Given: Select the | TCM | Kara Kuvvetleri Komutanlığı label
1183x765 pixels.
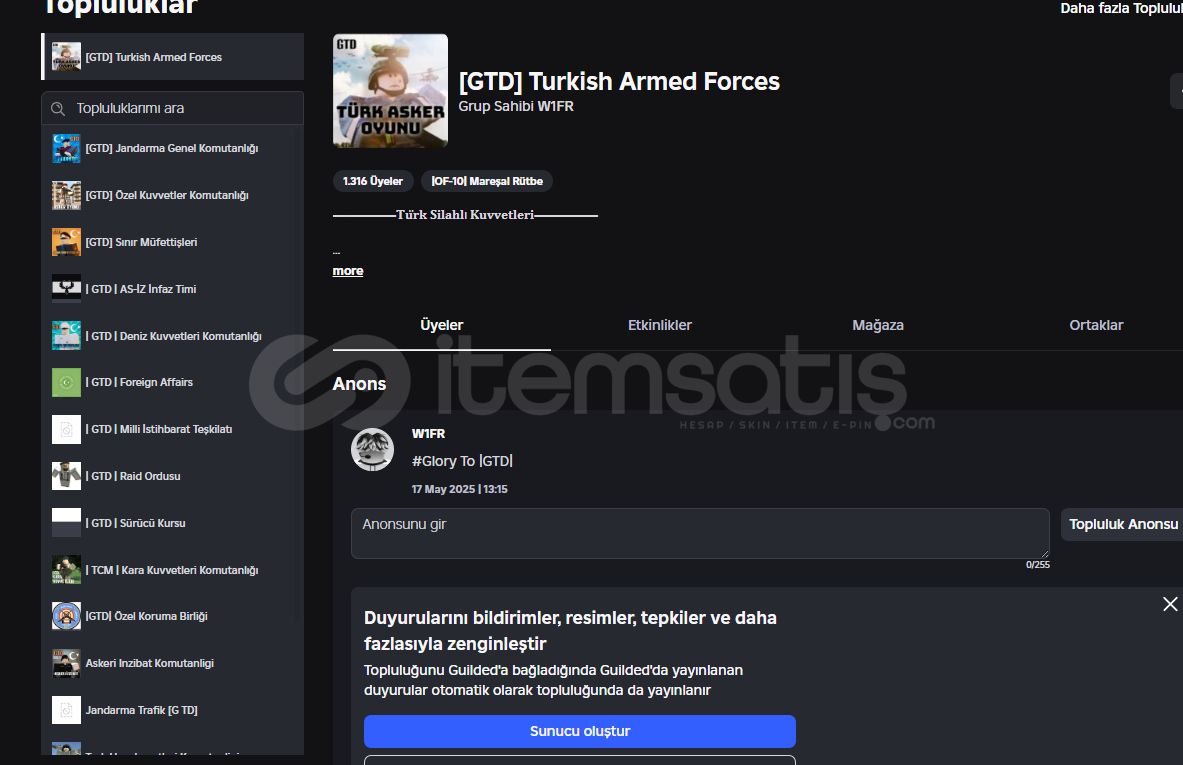Looking at the screenshot, I should click(172, 570).
